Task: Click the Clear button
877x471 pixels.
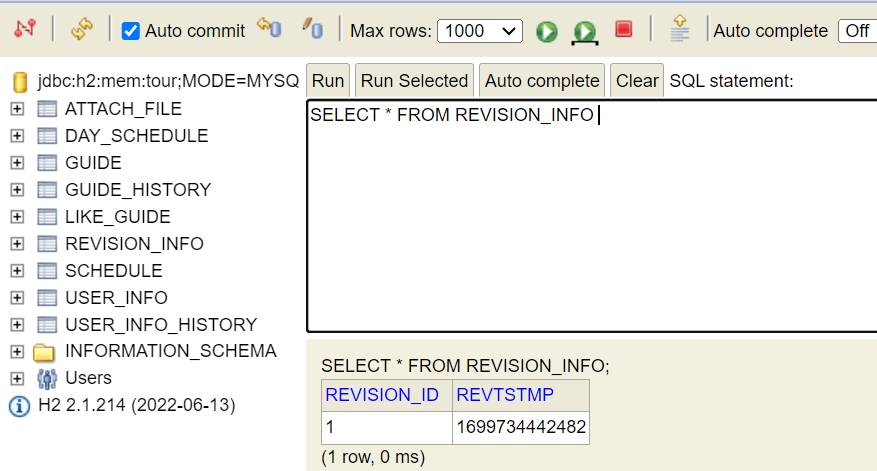Action: tap(637, 81)
